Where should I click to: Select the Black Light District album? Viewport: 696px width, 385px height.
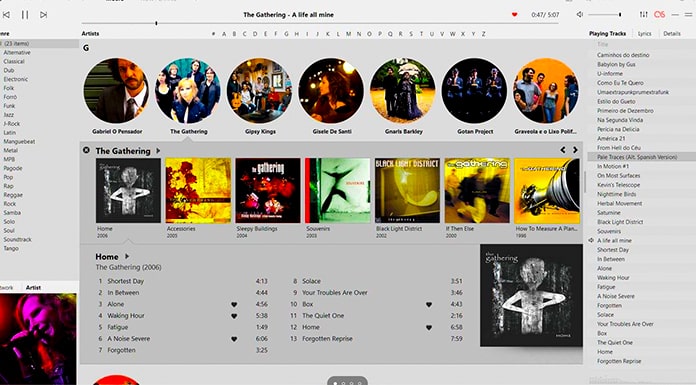[407, 191]
